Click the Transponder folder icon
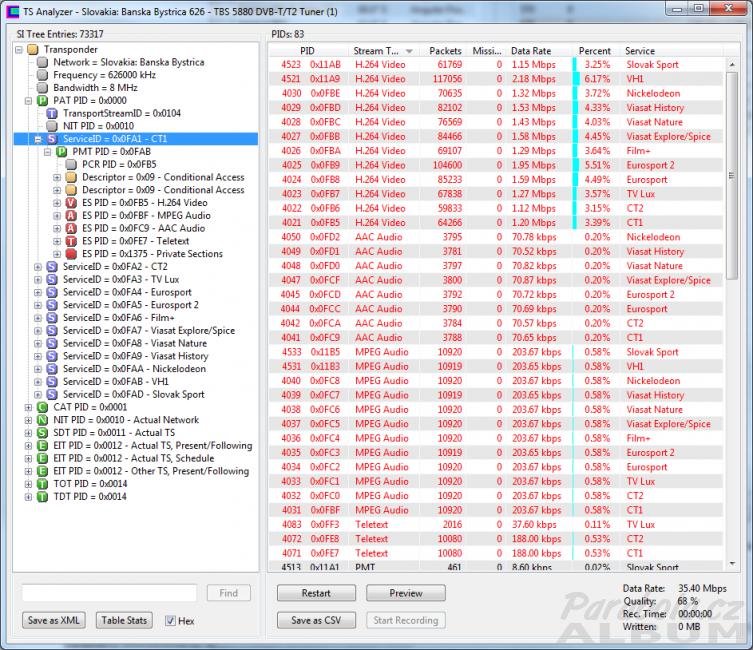Image resolution: width=753 pixels, height=650 pixels. tap(32, 49)
